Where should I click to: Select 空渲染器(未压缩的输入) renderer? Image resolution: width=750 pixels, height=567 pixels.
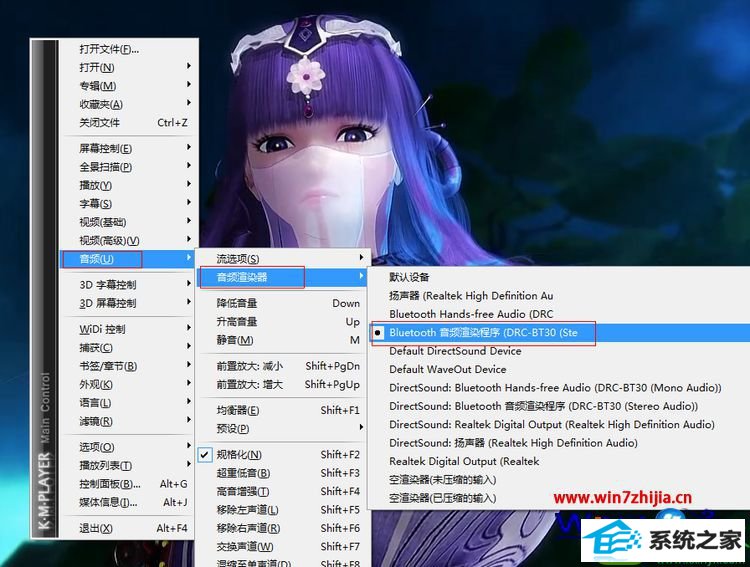(560, 479)
